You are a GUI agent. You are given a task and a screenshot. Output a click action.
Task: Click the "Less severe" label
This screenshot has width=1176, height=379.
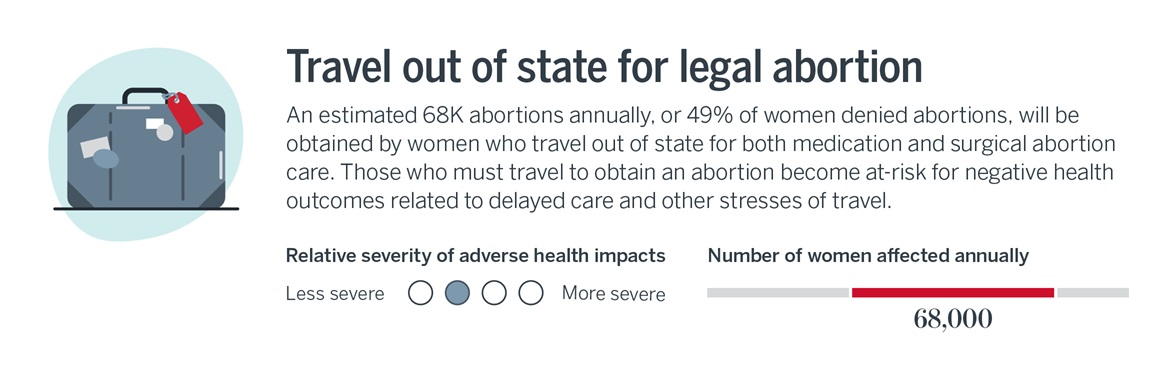tap(334, 293)
